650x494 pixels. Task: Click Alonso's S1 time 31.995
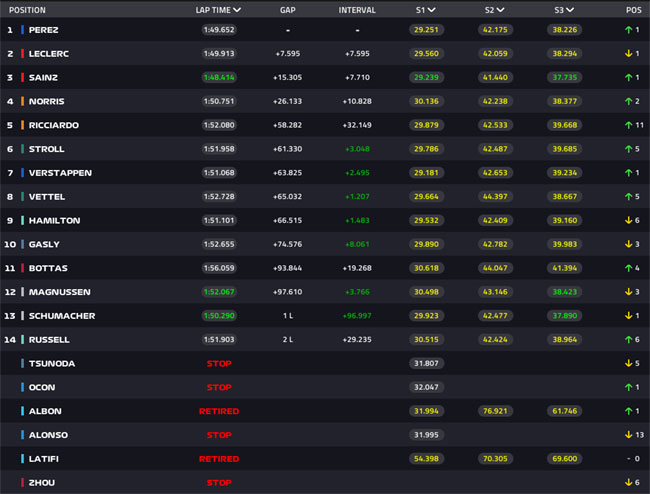tap(427, 435)
